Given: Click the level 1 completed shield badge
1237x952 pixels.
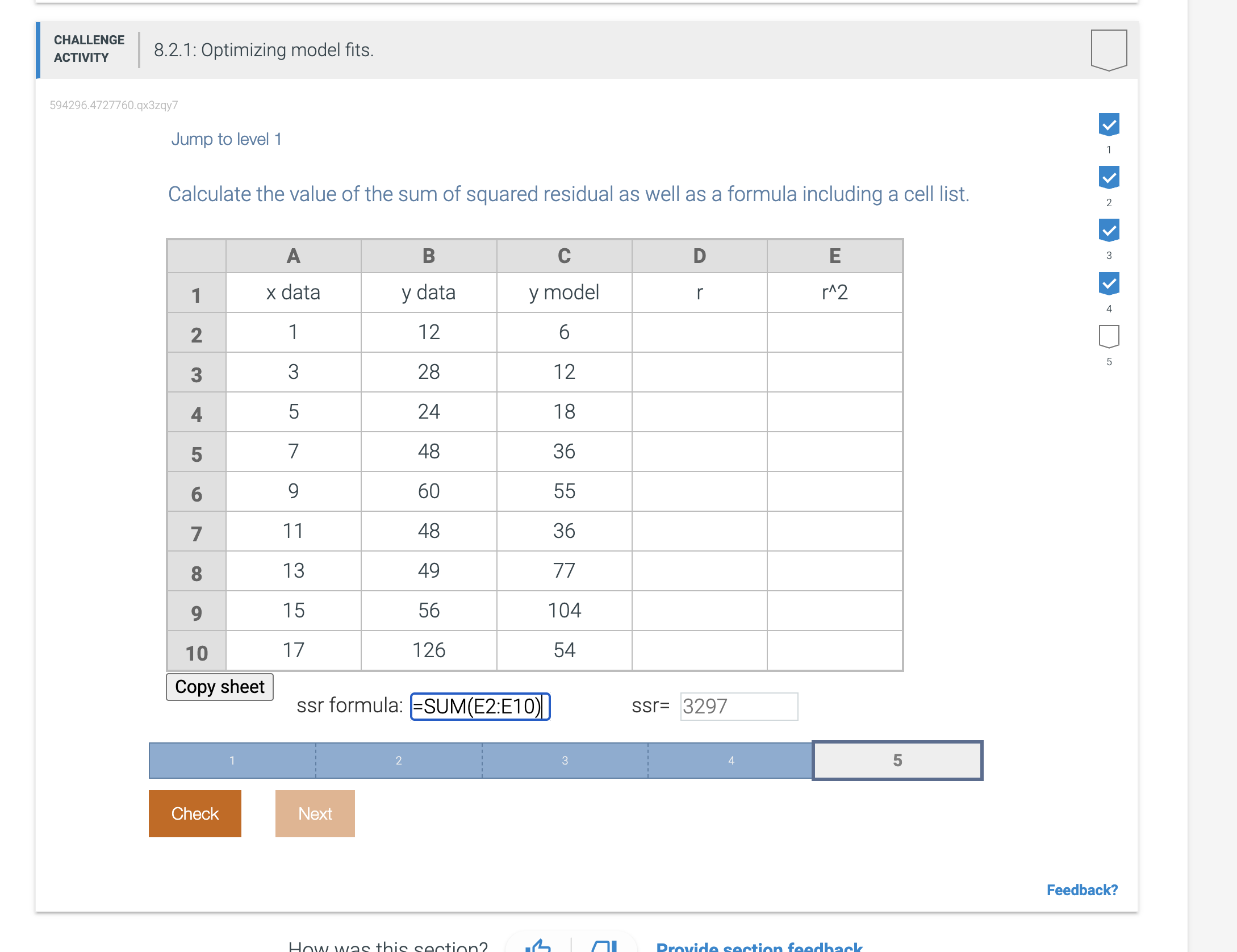Looking at the screenshot, I should pyautogui.click(x=1108, y=123).
